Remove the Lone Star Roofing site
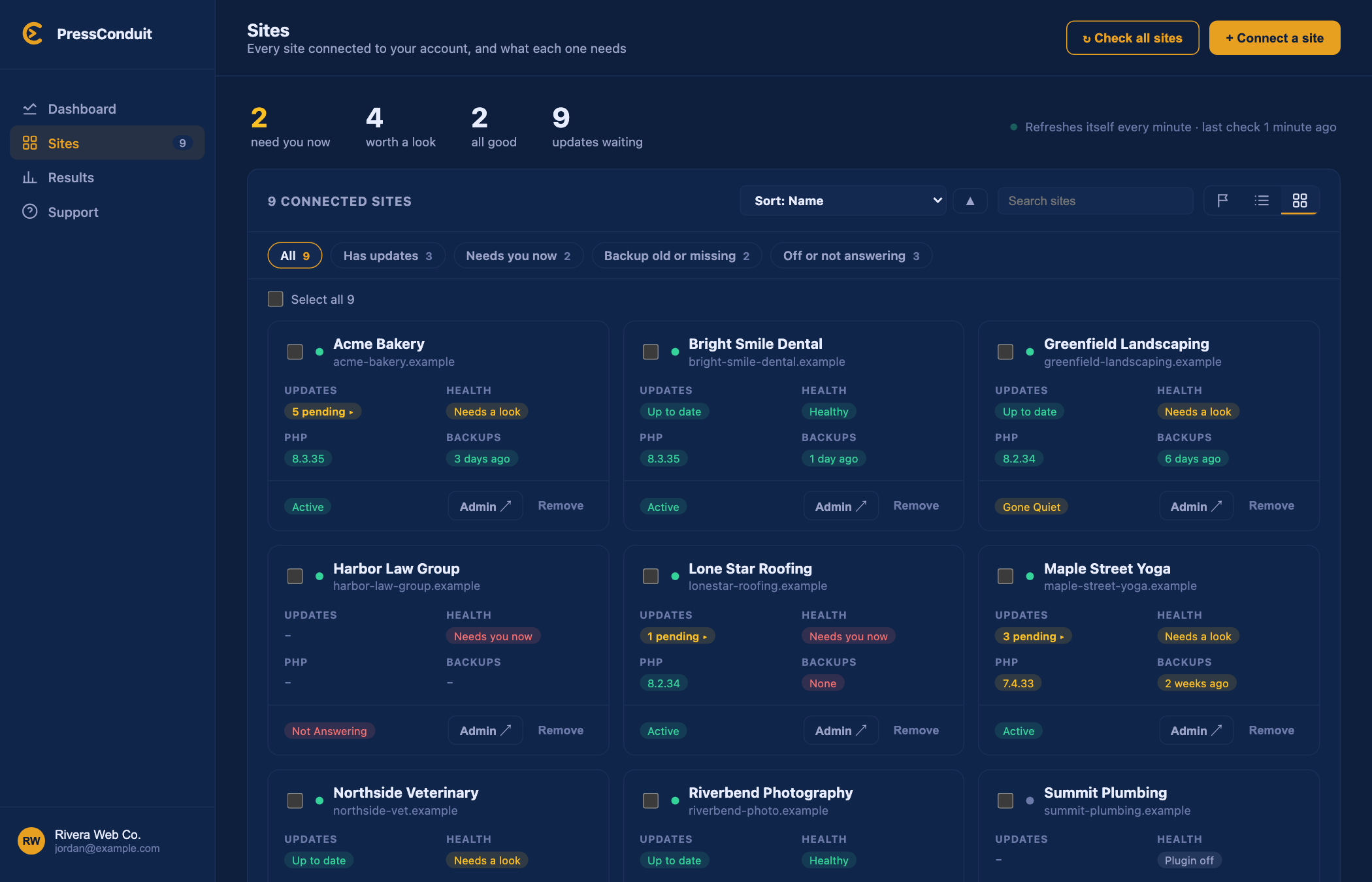 pos(916,730)
